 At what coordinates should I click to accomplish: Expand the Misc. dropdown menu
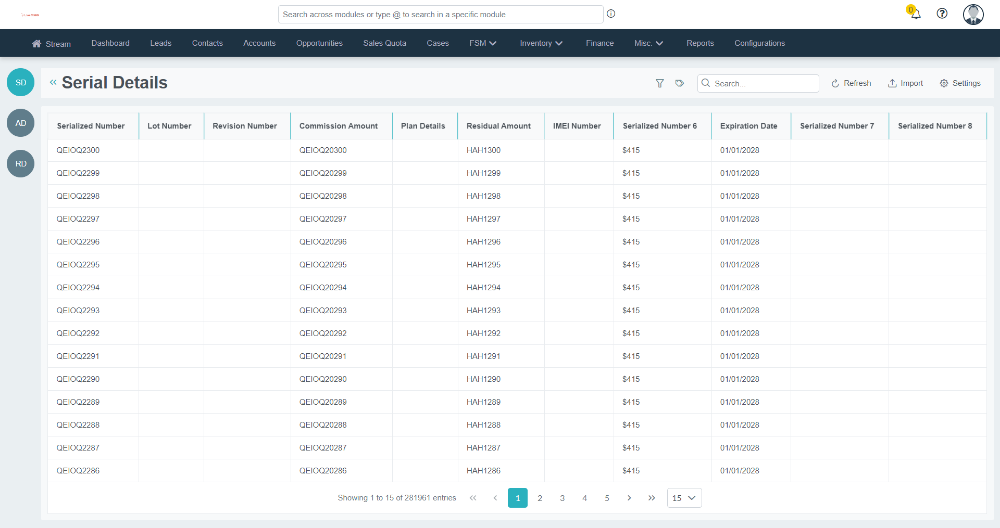[x=649, y=44]
